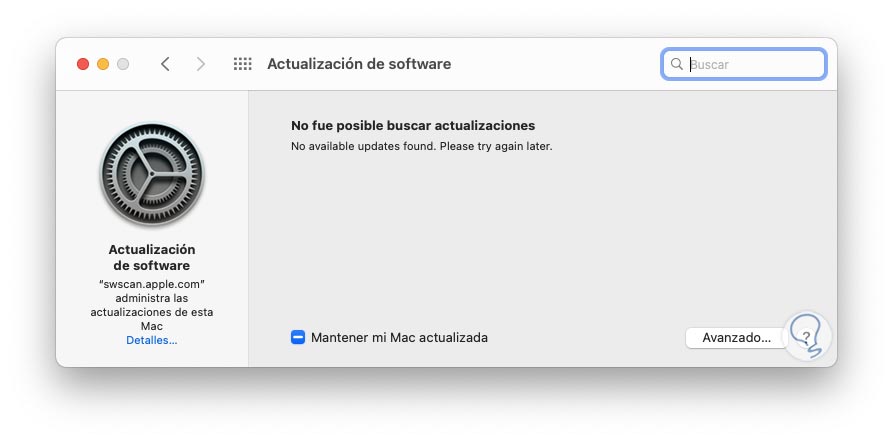893x441 pixels.
Task: Show all preferences with grid icon
Action: pyautogui.click(x=242, y=64)
